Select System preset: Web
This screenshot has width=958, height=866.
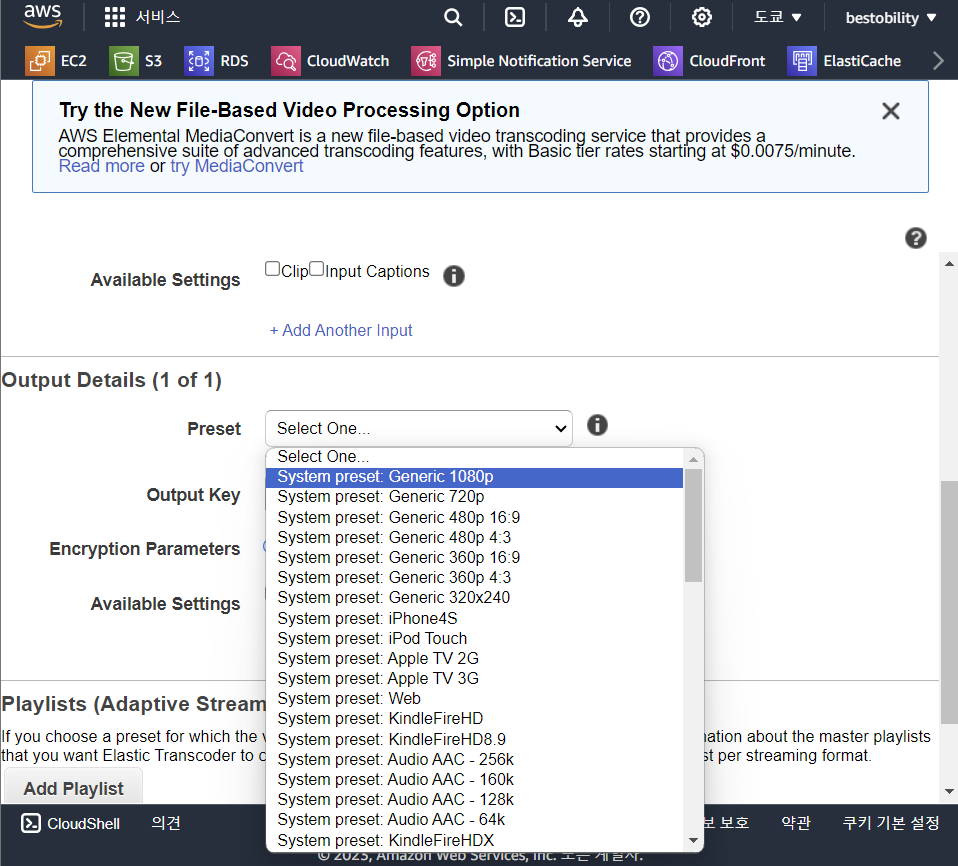point(474,699)
